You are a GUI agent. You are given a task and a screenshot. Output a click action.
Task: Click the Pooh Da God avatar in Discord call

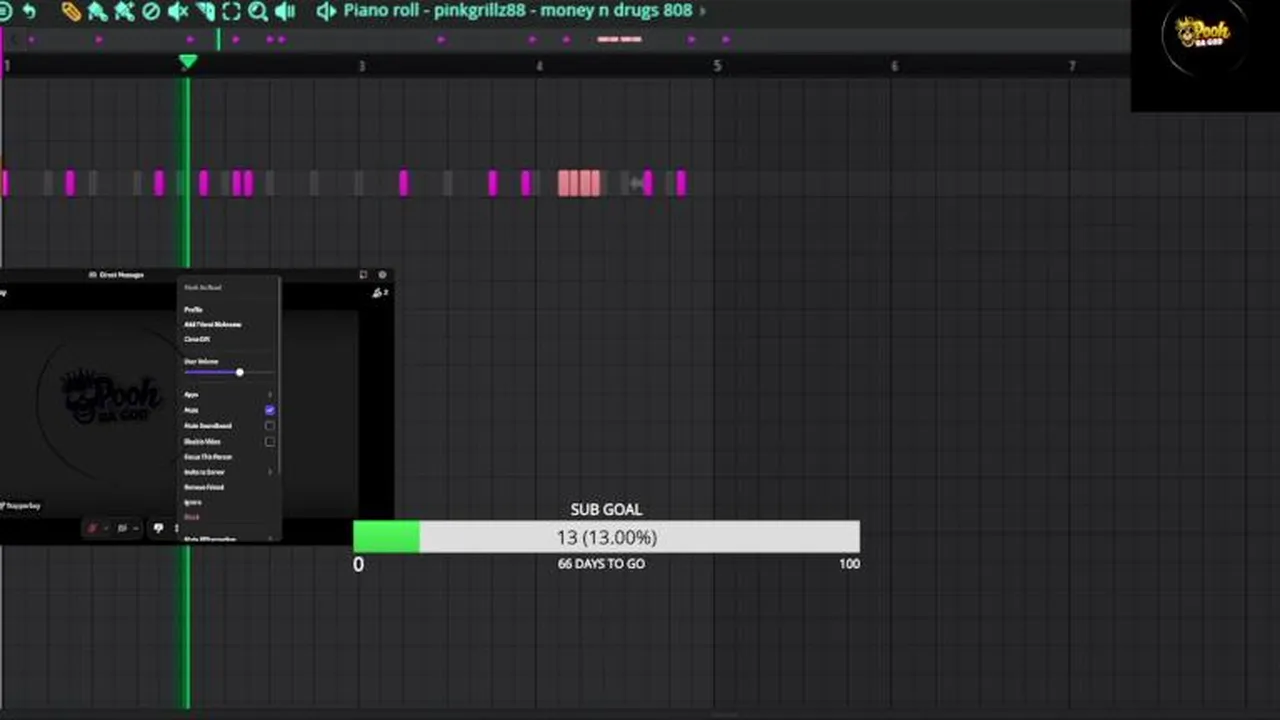(x=110, y=398)
